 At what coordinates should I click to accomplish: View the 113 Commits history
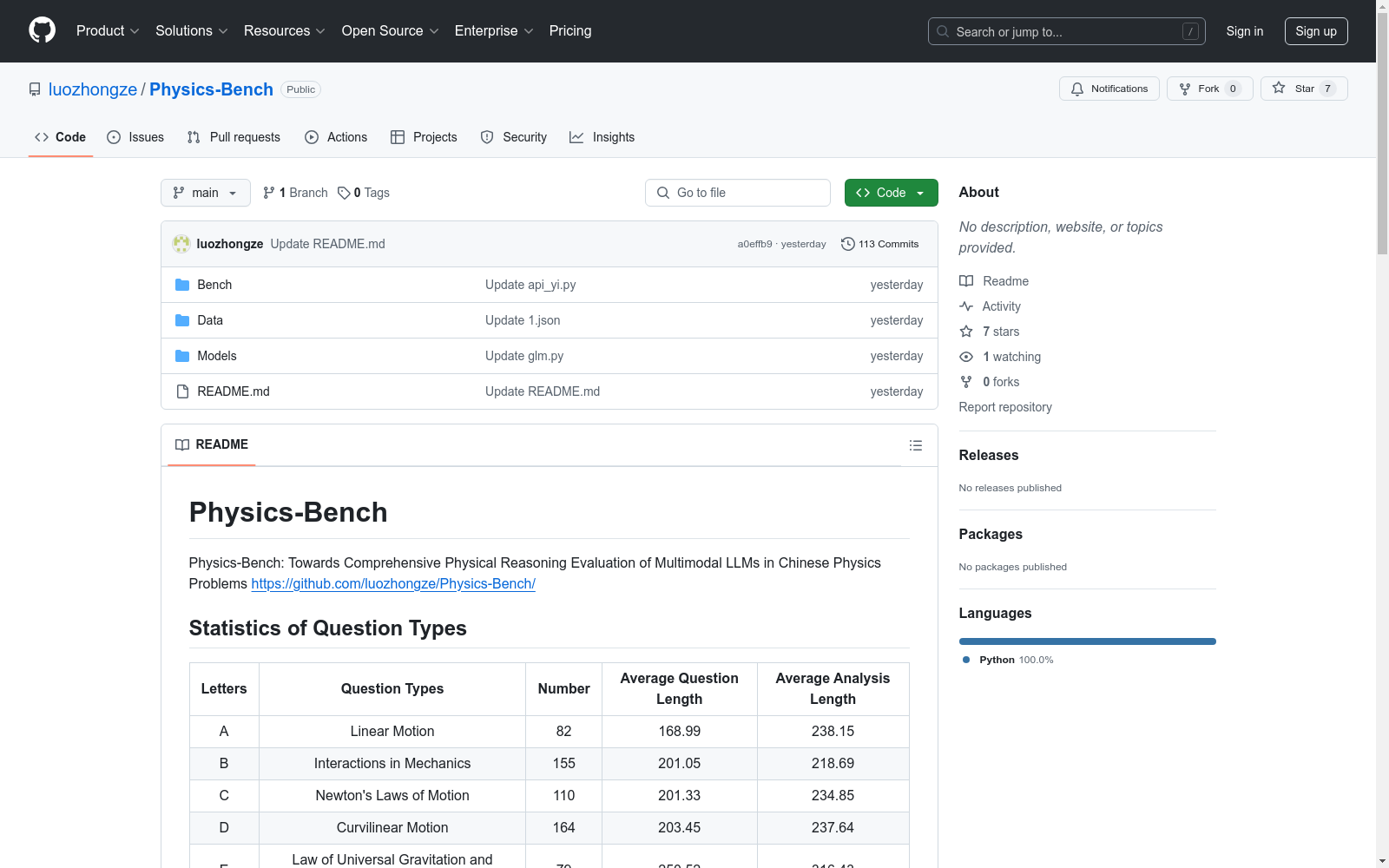[880, 244]
